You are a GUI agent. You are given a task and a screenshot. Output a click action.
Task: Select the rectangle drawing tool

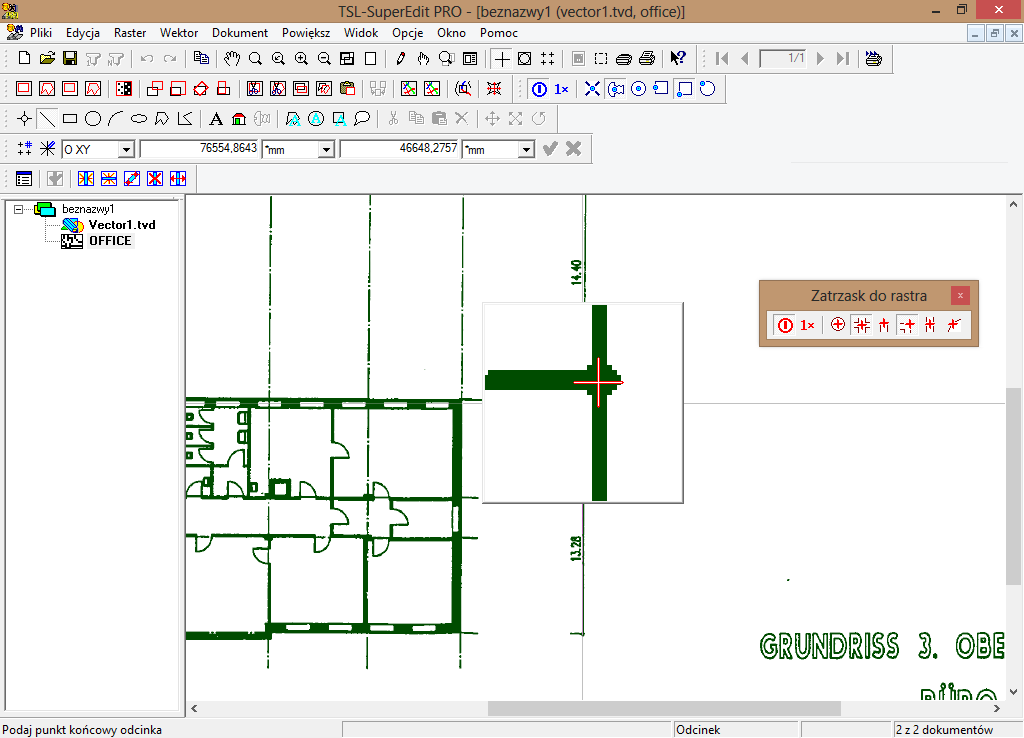(70, 119)
